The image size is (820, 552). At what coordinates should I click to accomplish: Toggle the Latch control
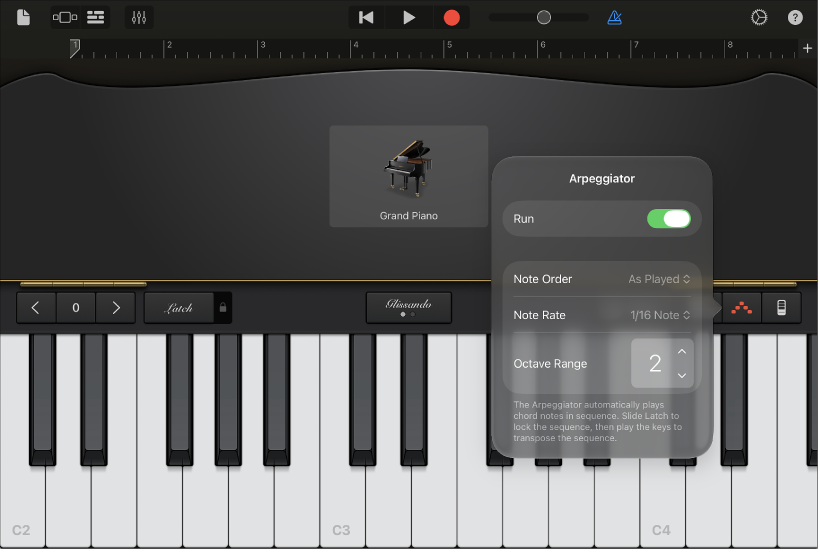(179, 308)
